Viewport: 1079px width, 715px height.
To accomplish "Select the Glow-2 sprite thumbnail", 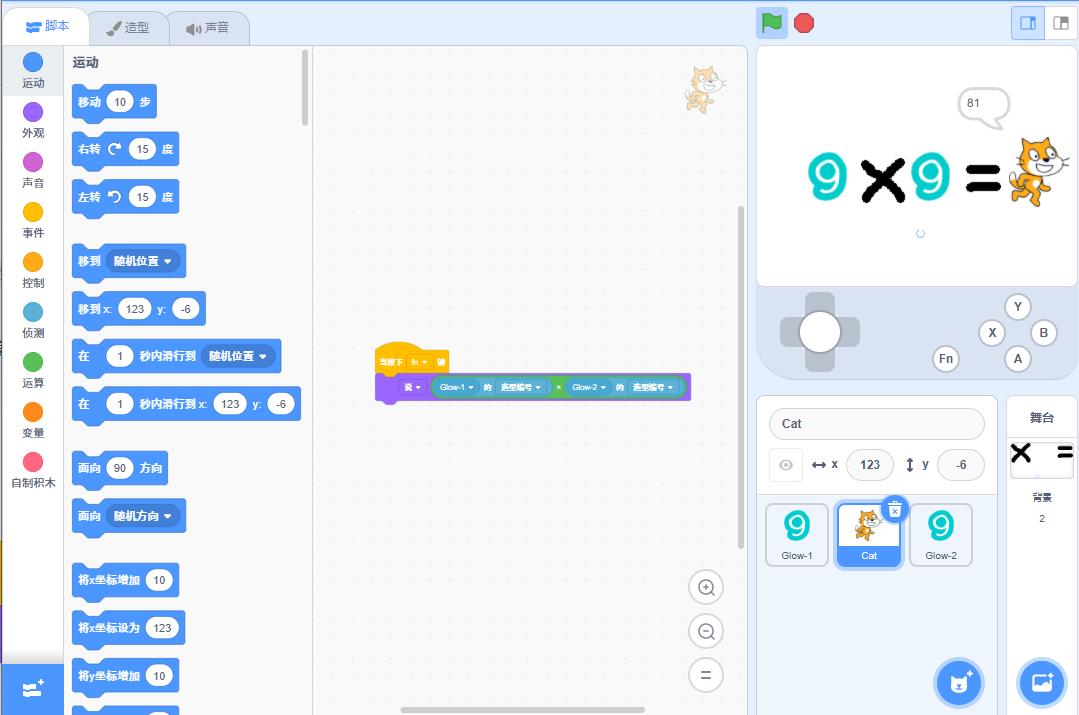I will tap(941, 535).
